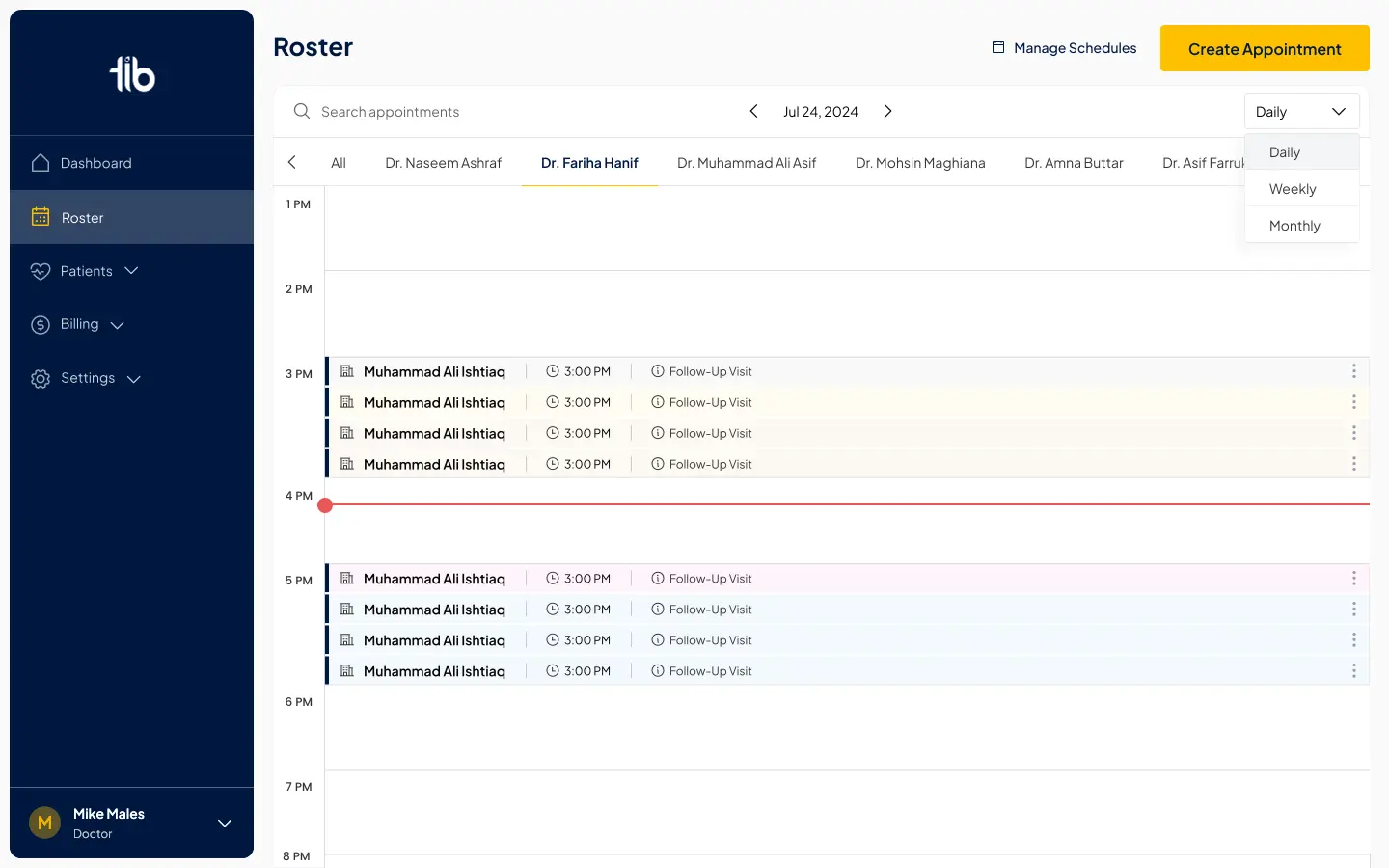1389x868 pixels.
Task: Click Muhammad Ali Ishtiaq name in second 3 PM row
Action: tap(434, 402)
